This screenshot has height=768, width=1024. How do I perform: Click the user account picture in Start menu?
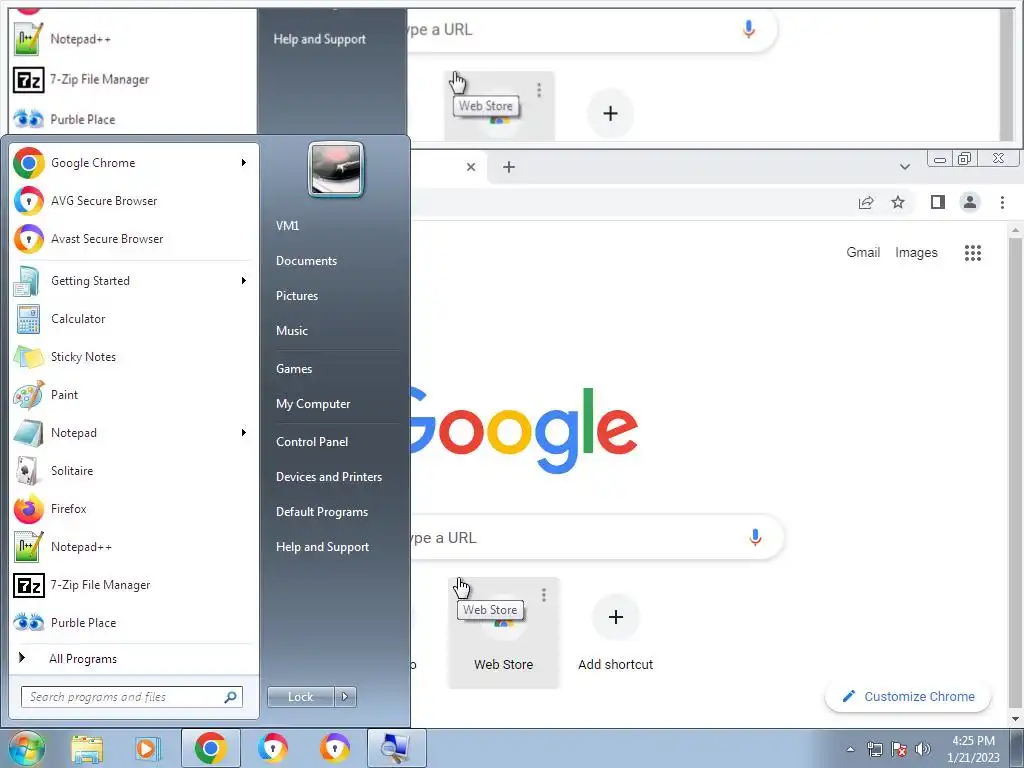[x=336, y=170]
